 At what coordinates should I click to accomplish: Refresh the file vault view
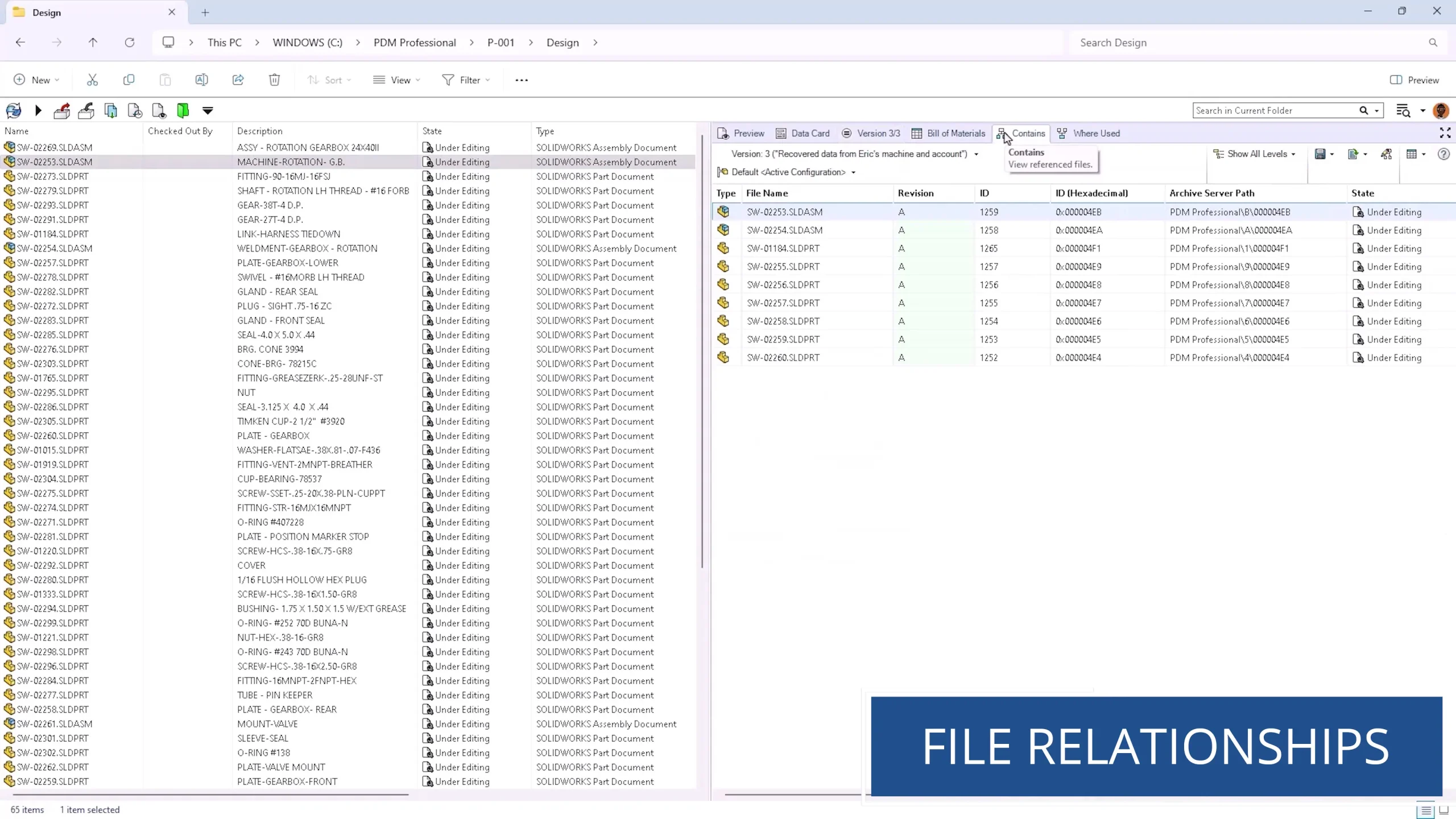click(x=13, y=110)
